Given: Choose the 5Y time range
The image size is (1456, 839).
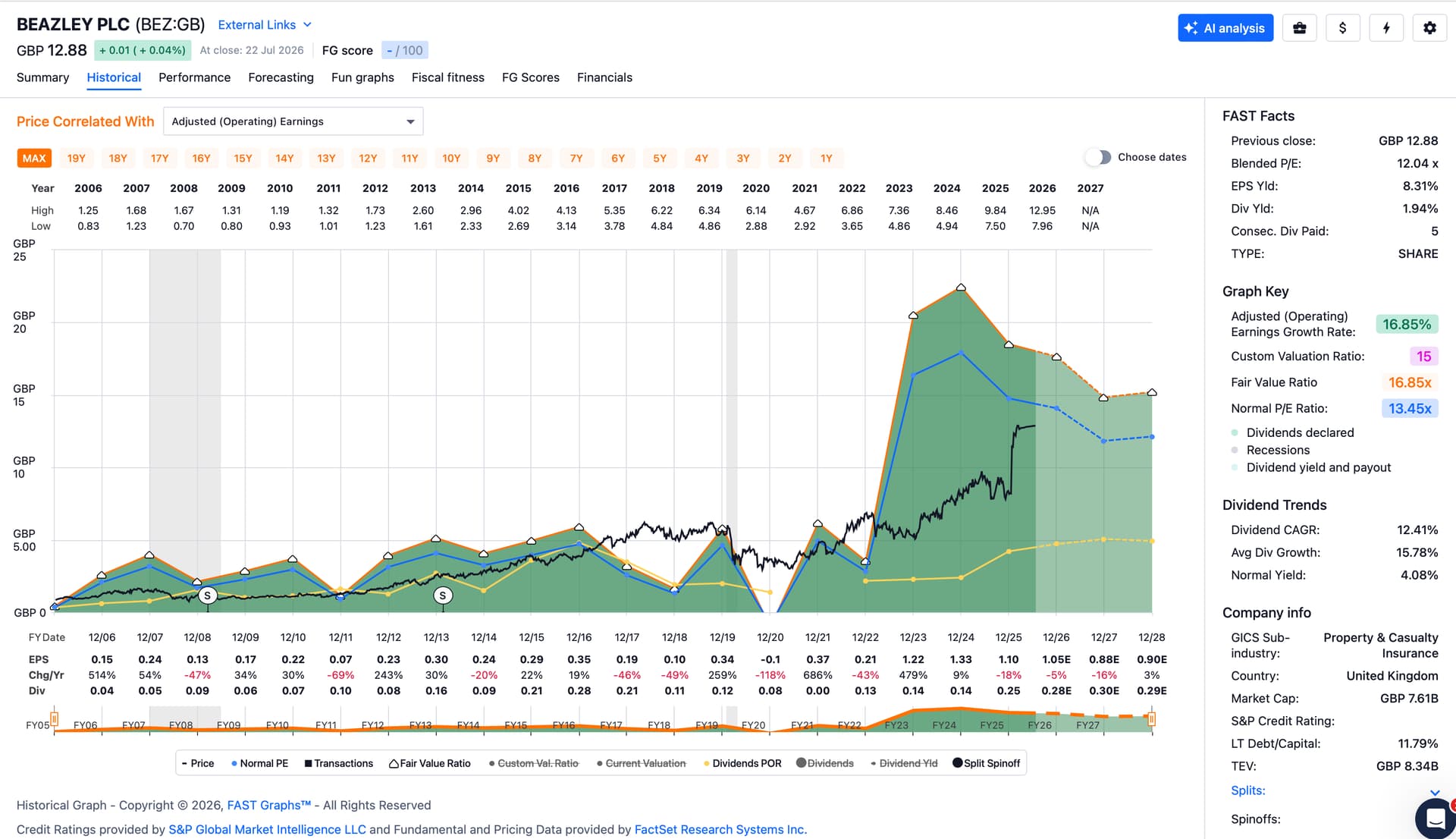Looking at the screenshot, I should point(660,158).
